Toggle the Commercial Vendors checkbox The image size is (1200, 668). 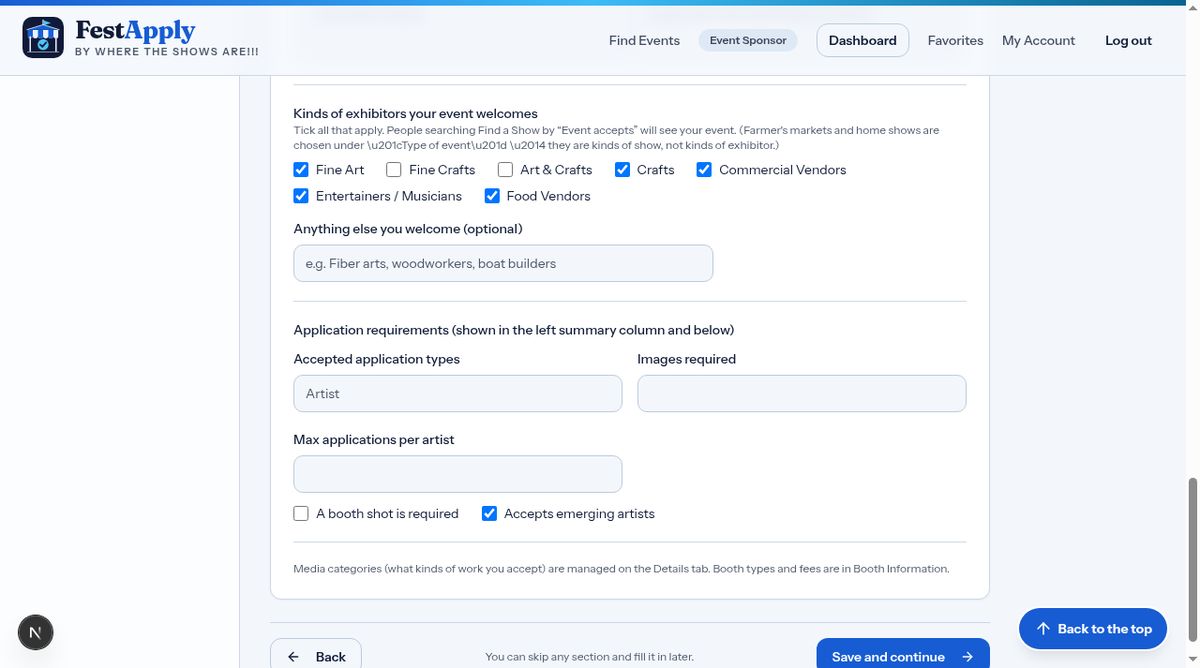[704, 170]
